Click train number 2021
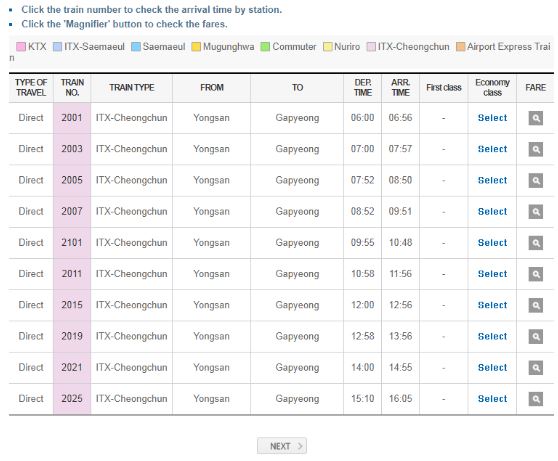Viewport: 558px width, 461px height. [x=72, y=367]
